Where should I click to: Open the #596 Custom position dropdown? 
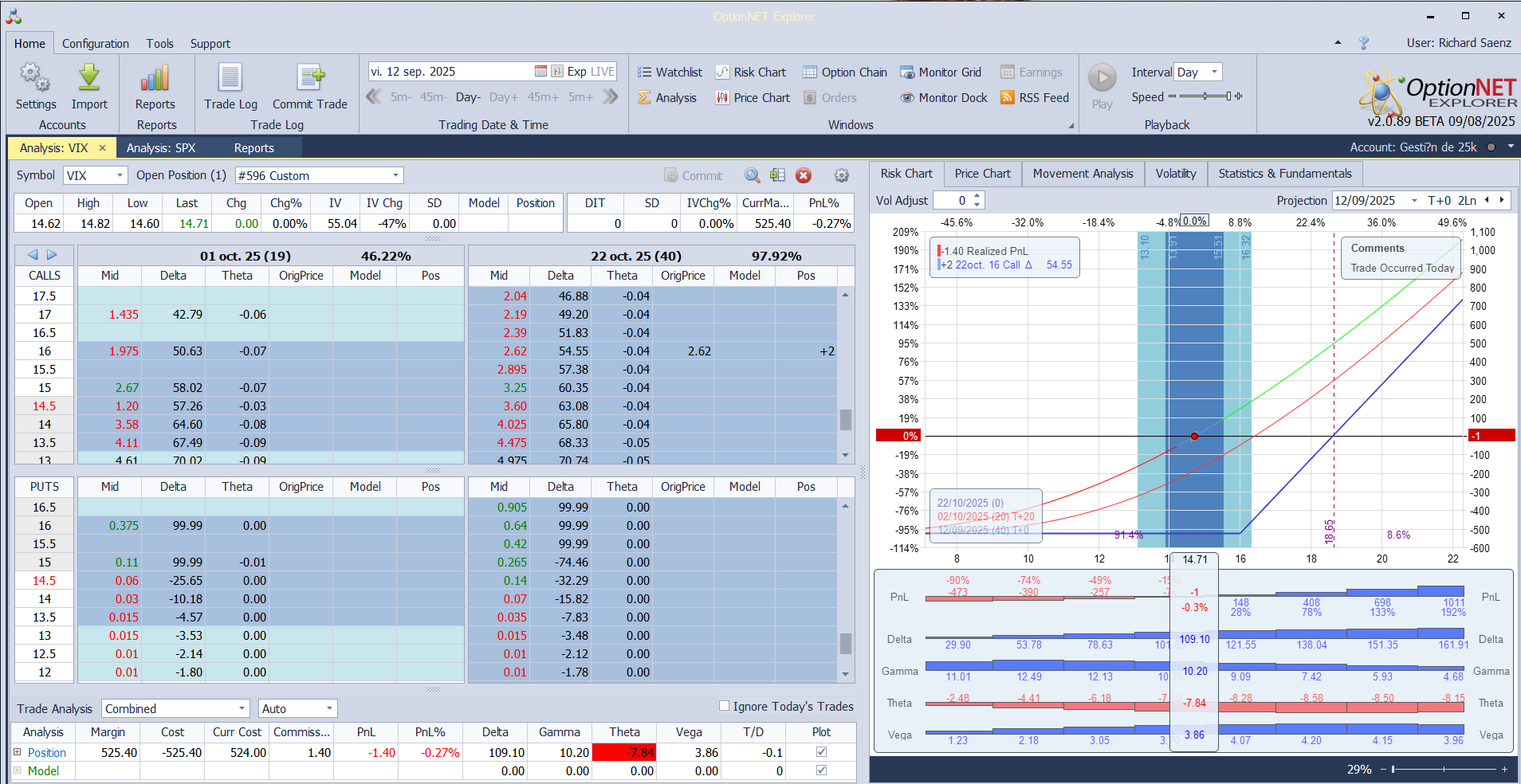click(x=395, y=175)
